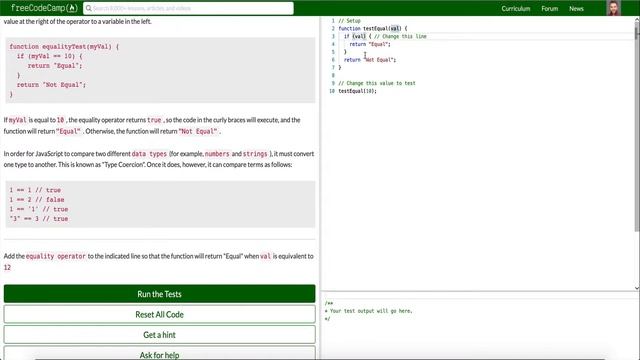Click 'if (myVal == 10) {' example line
The width and height of the screenshot is (640, 360).
click(49, 56)
